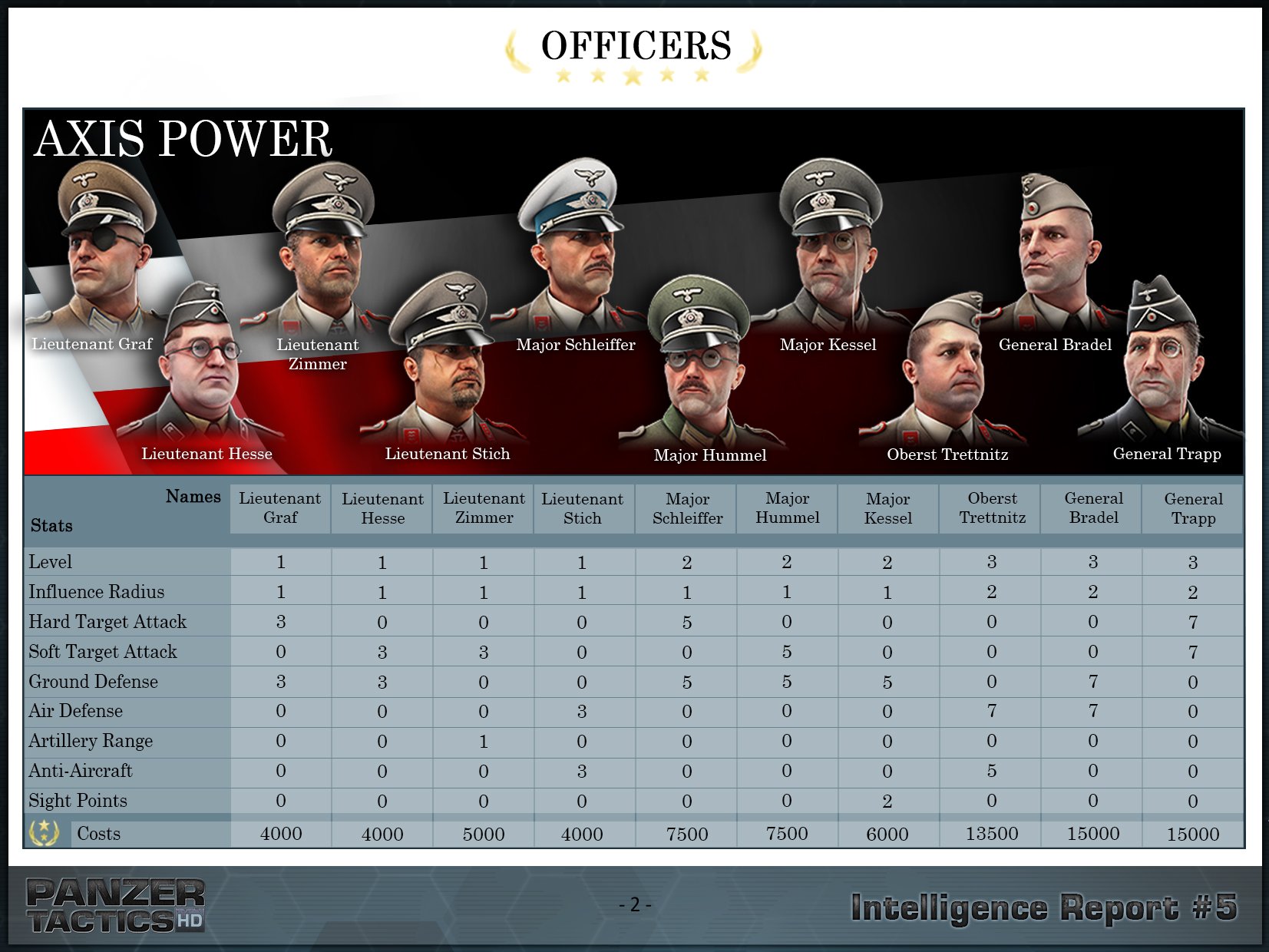This screenshot has height=952, width=1269.
Task: Click the Soft Target Attack row label
Action: [x=103, y=652]
